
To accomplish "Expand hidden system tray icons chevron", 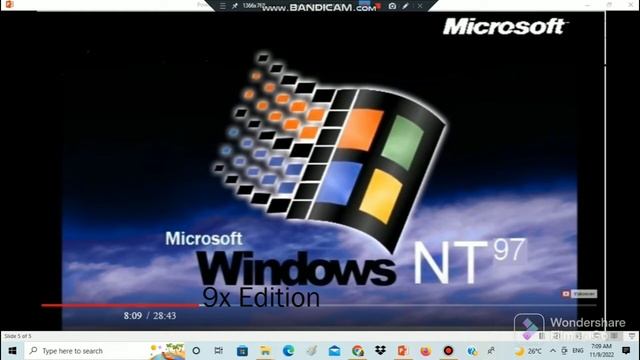I will pyautogui.click(x=553, y=351).
